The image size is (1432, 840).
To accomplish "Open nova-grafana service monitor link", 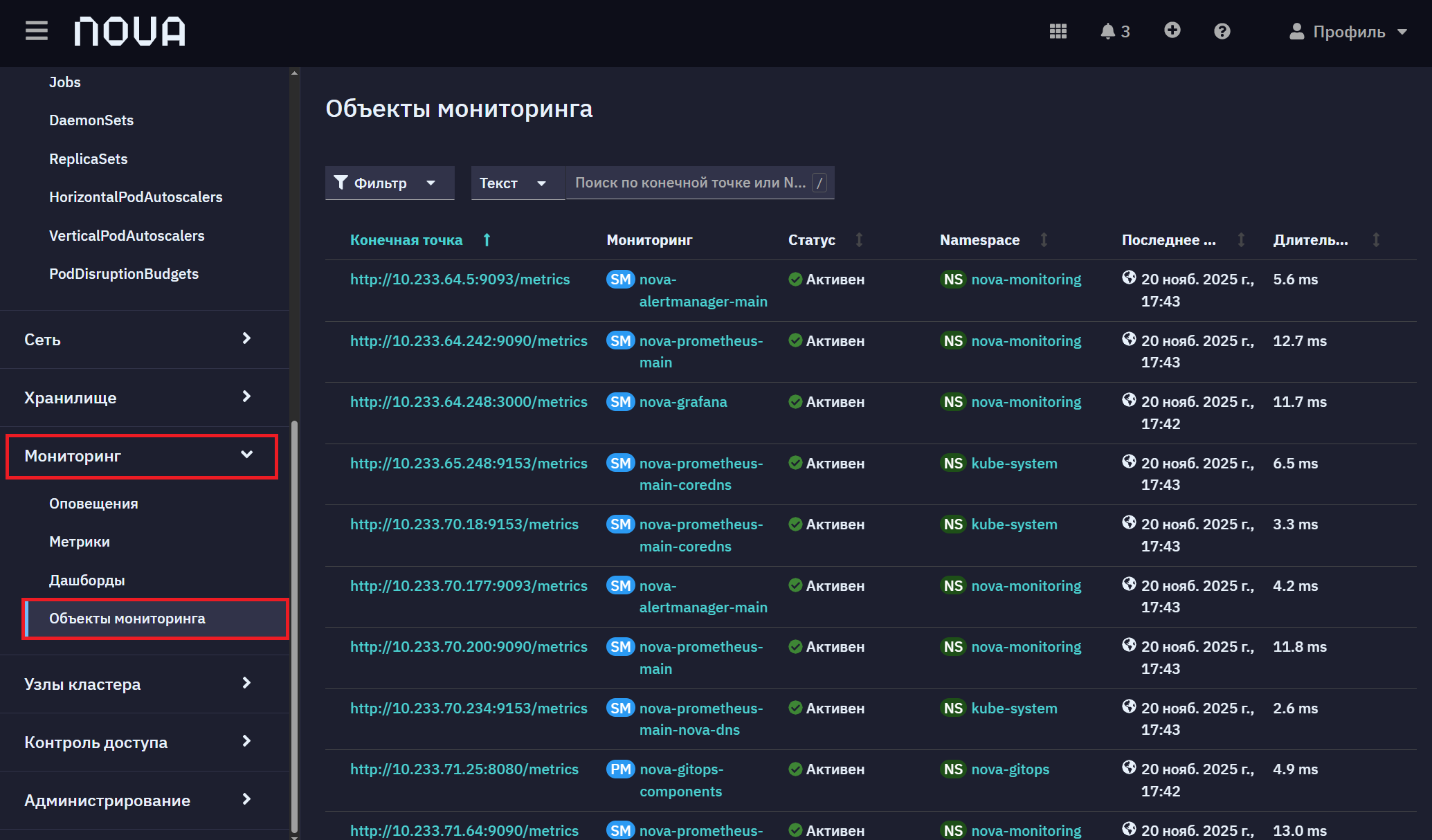I will point(683,401).
